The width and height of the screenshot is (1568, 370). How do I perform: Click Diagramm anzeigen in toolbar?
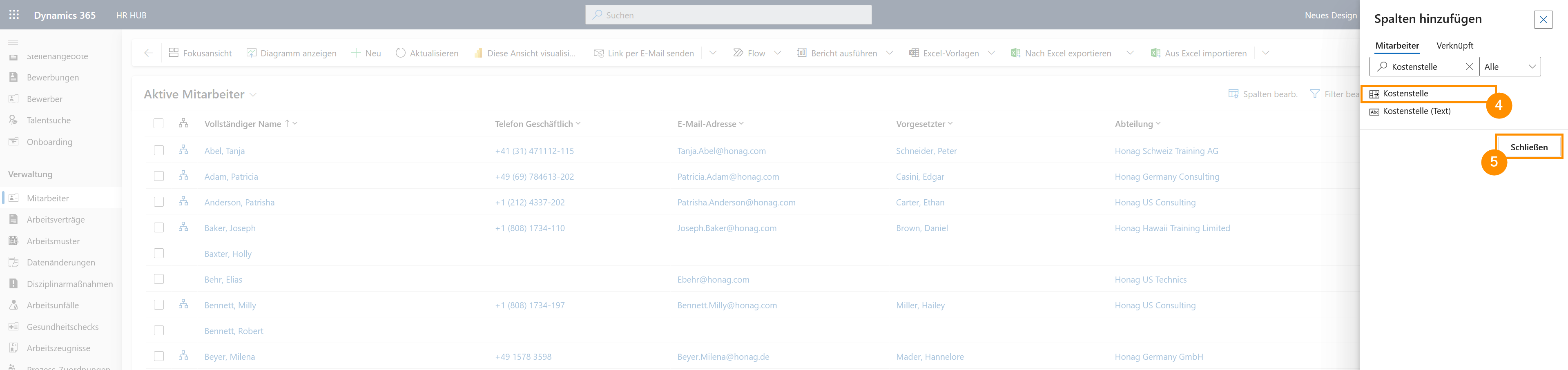tap(292, 53)
